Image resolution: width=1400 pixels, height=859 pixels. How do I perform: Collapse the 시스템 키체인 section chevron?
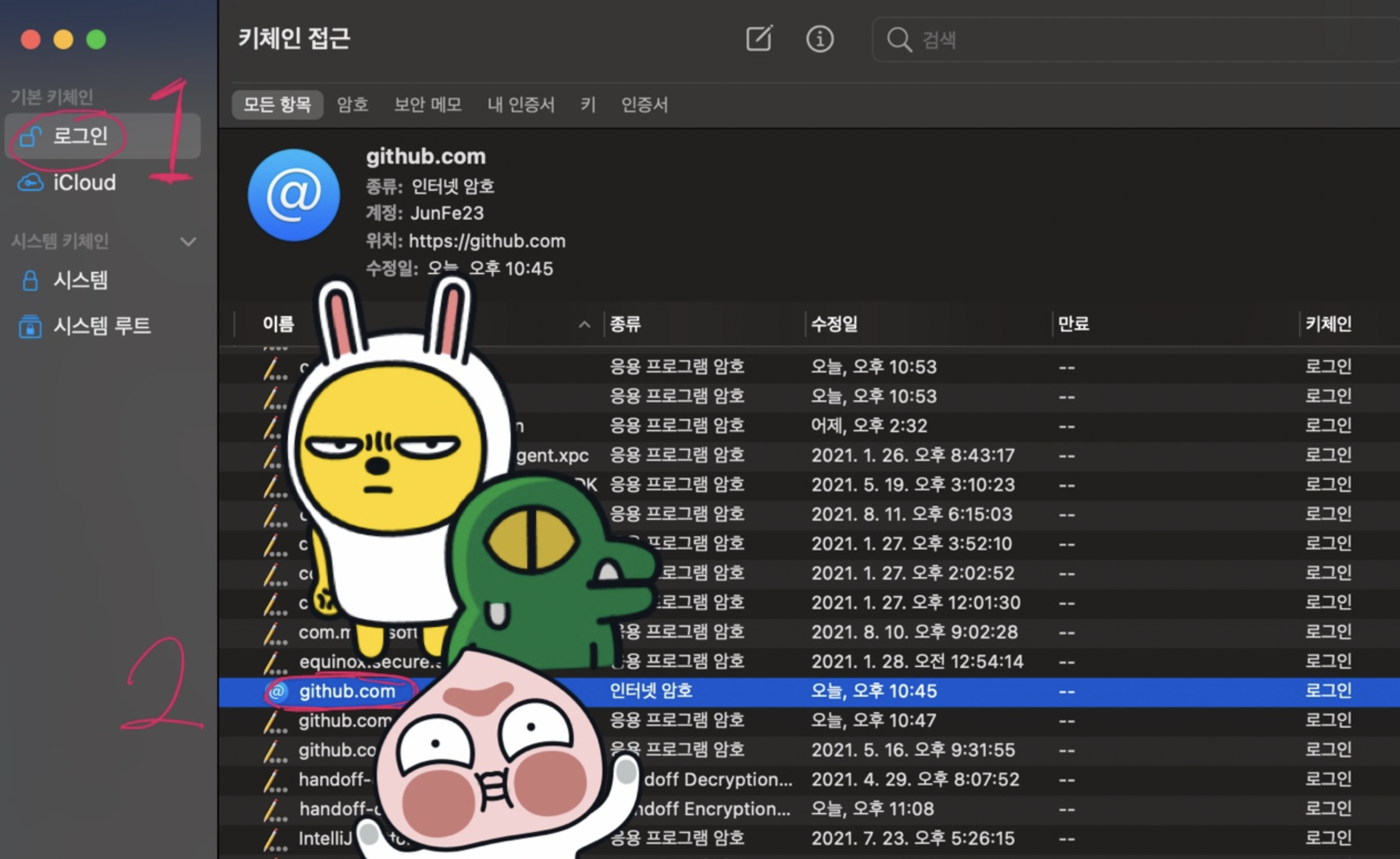[x=188, y=241]
